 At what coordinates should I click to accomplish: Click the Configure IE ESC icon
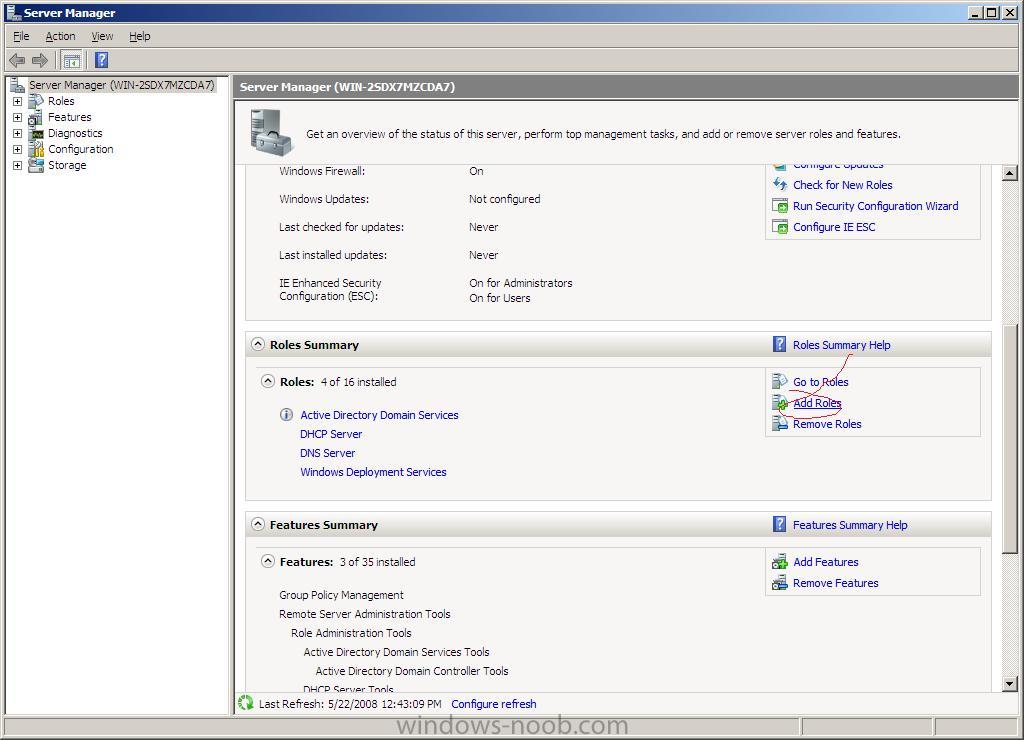(780, 227)
